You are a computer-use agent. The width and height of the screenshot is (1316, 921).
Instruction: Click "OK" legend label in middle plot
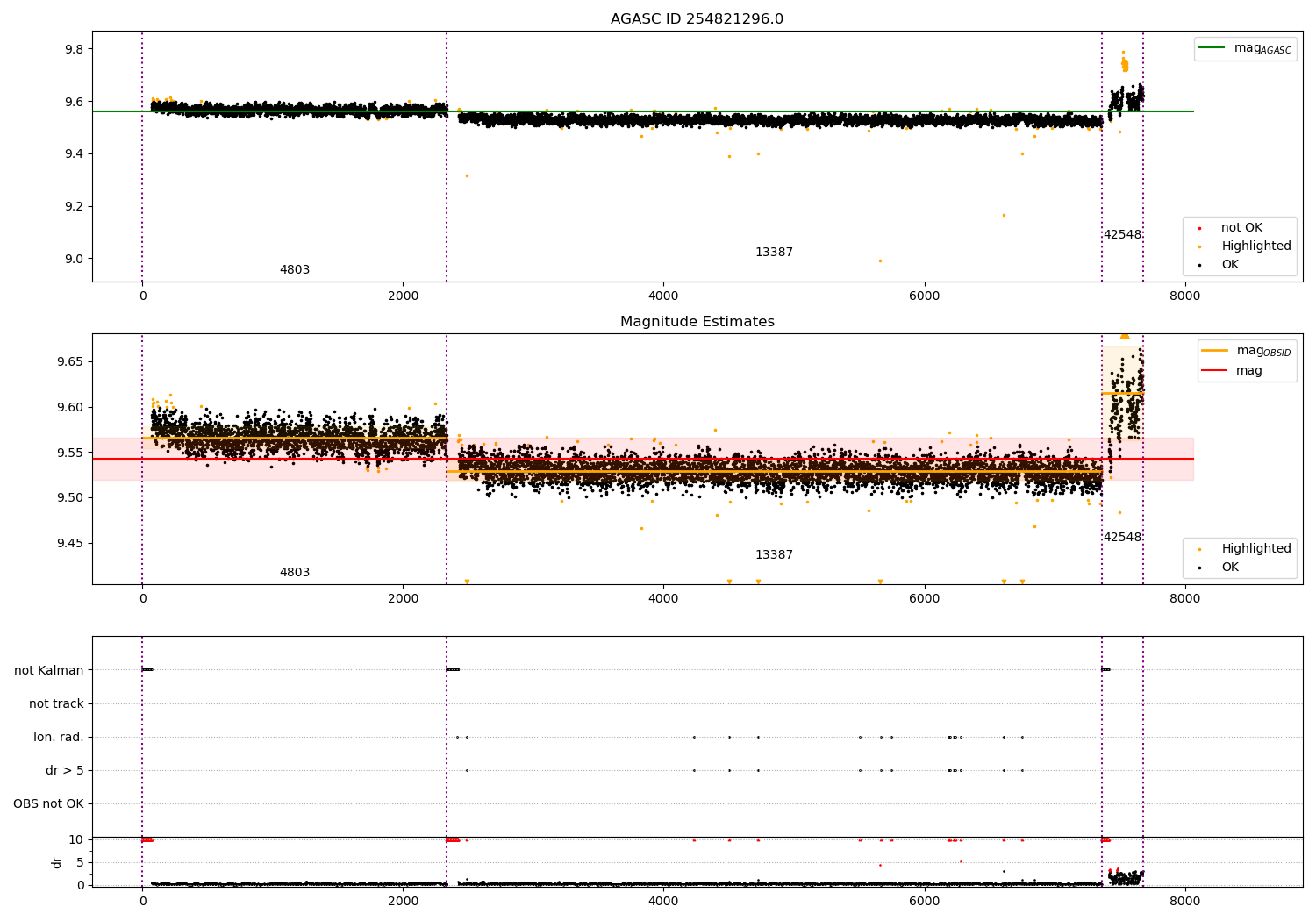click(1230, 568)
